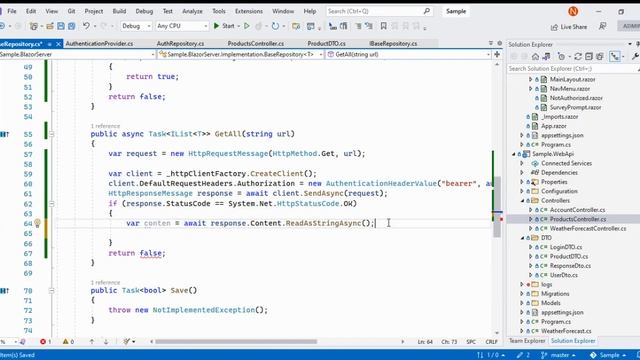640x360 pixels.
Task: Click the Home icon in Solution Explorer
Action: pyautogui.click(x=535, y=57)
